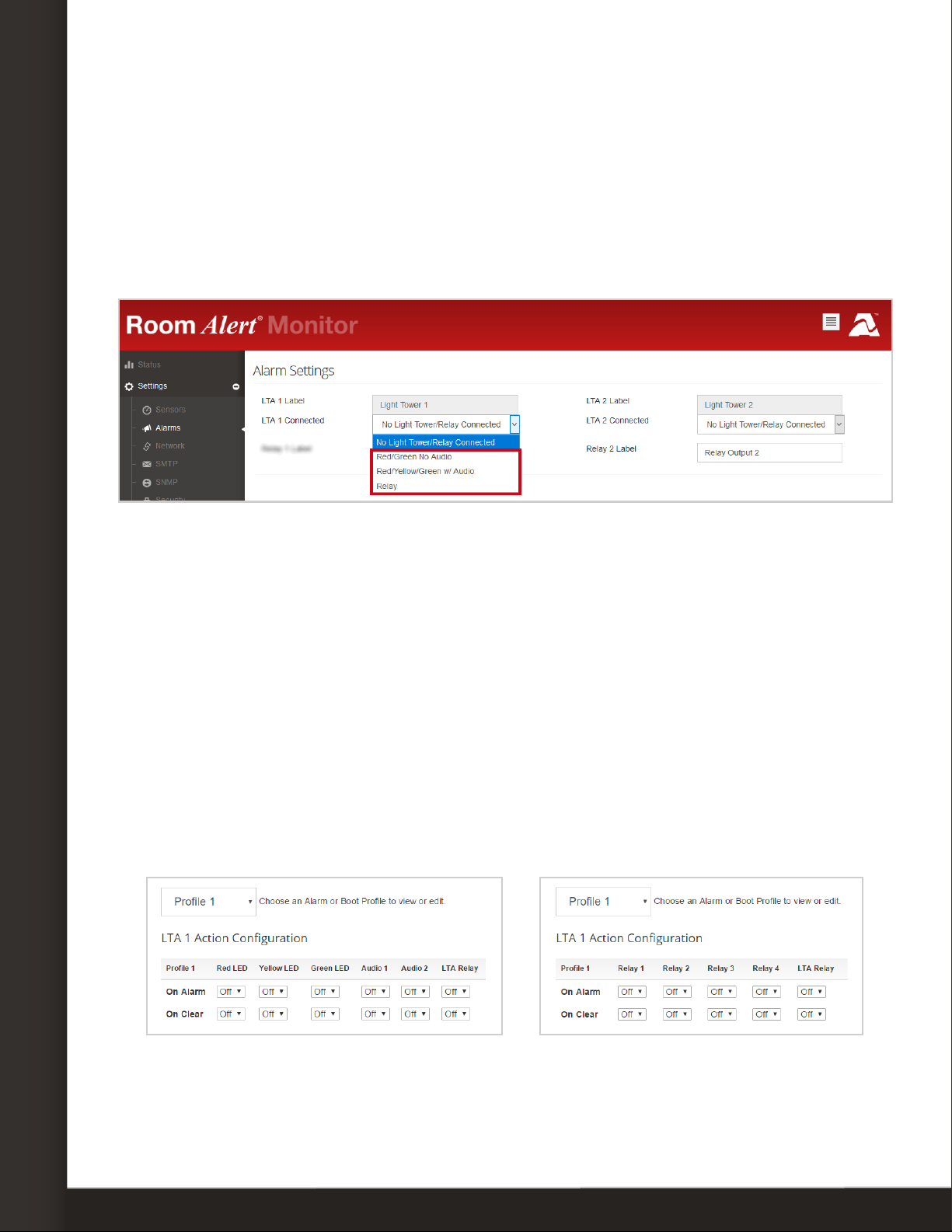Viewport: 952px width, 1232px height.
Task: Click the 'Relay 3' column header
Action: pos(720,968)
